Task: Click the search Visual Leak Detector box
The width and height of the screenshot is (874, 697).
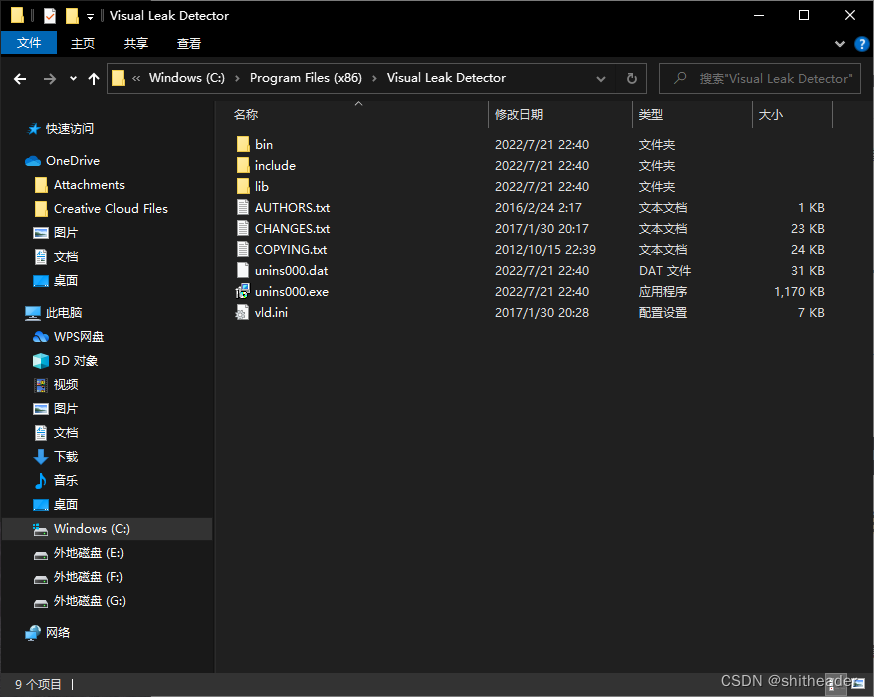Action: tap(760, 79)
